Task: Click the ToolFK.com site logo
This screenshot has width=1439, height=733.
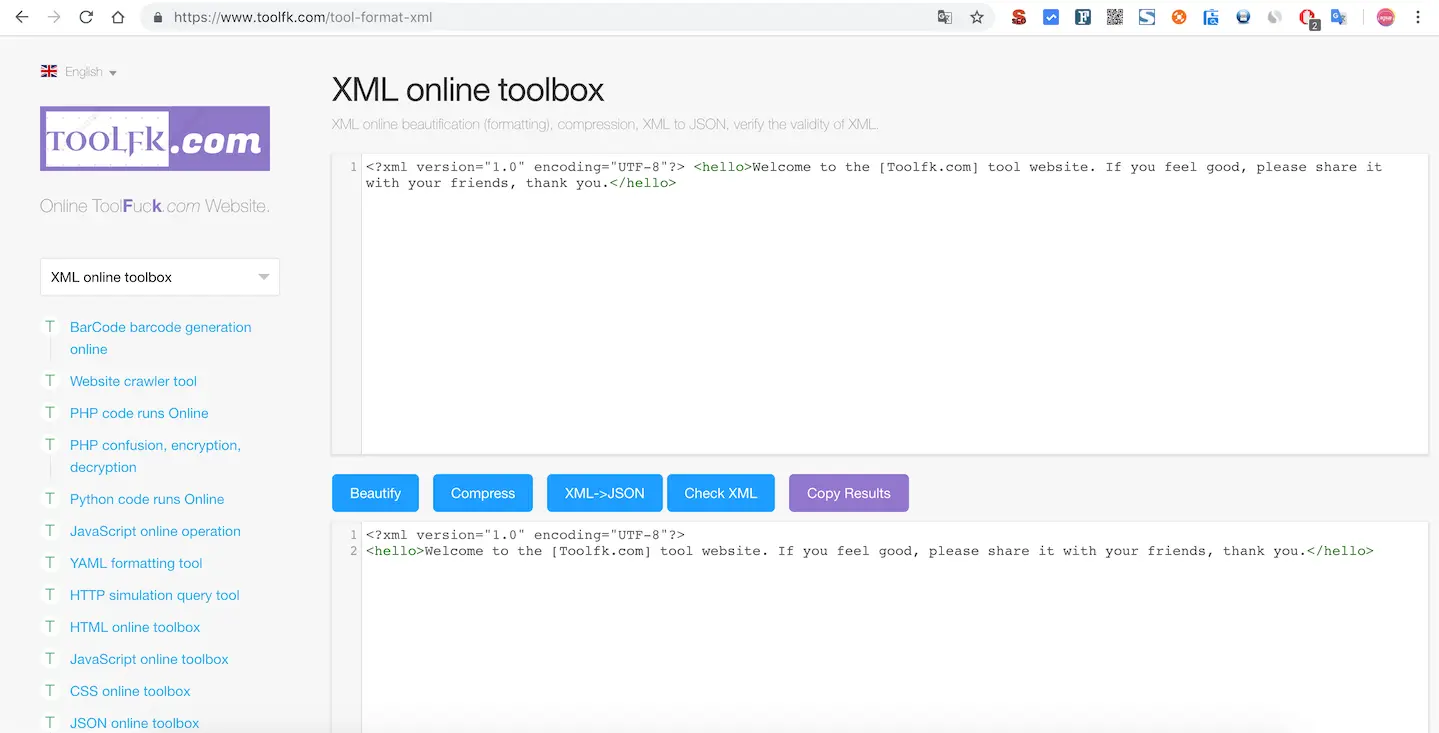Action: pyautogui.click(x=154, y=137)
